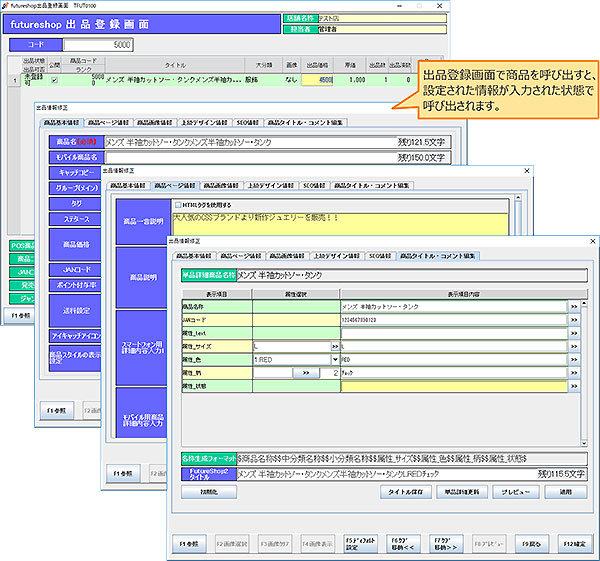
Task: Click the >> icon at end of 属性_text row
Action: (574, 331)
